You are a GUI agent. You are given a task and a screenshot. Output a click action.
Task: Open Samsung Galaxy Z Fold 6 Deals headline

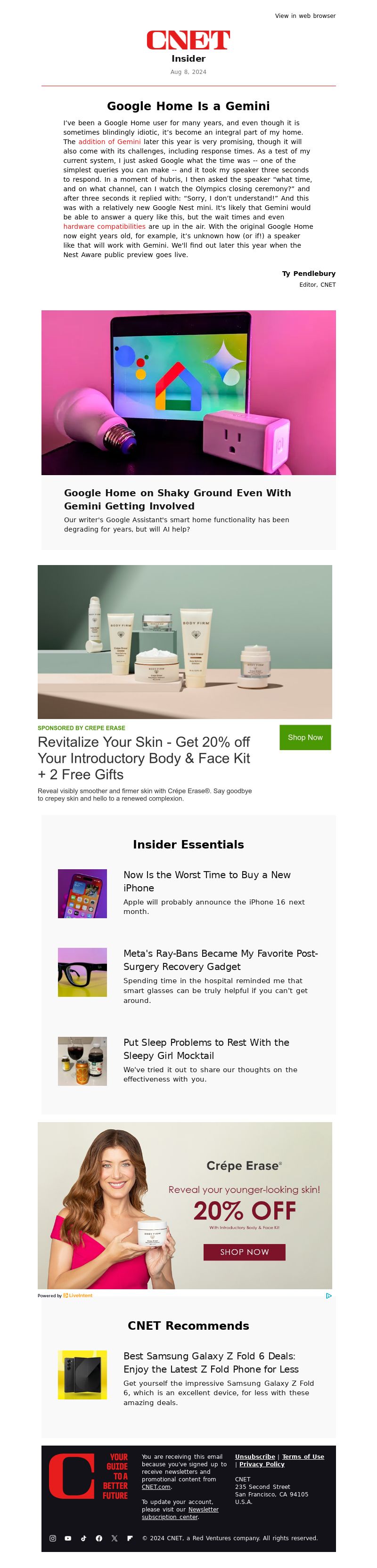(x=211, y=1362)
